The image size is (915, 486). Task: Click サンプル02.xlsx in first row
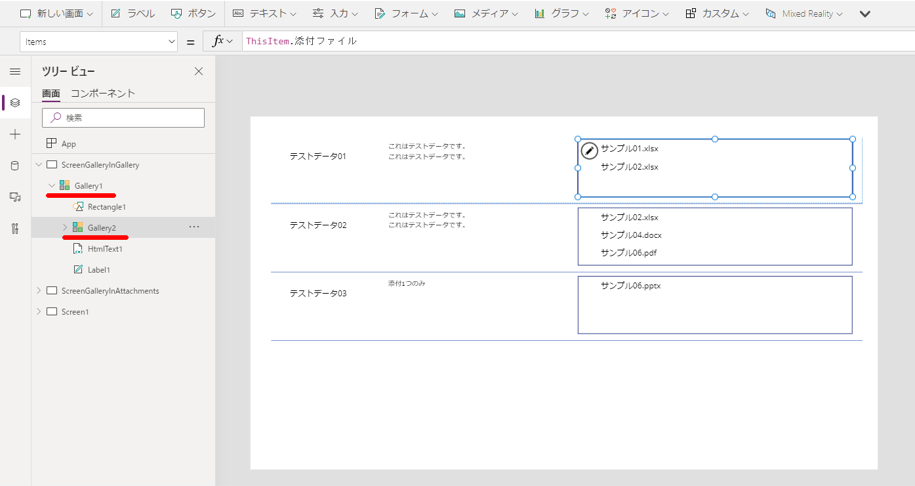[x=630, y=167]
